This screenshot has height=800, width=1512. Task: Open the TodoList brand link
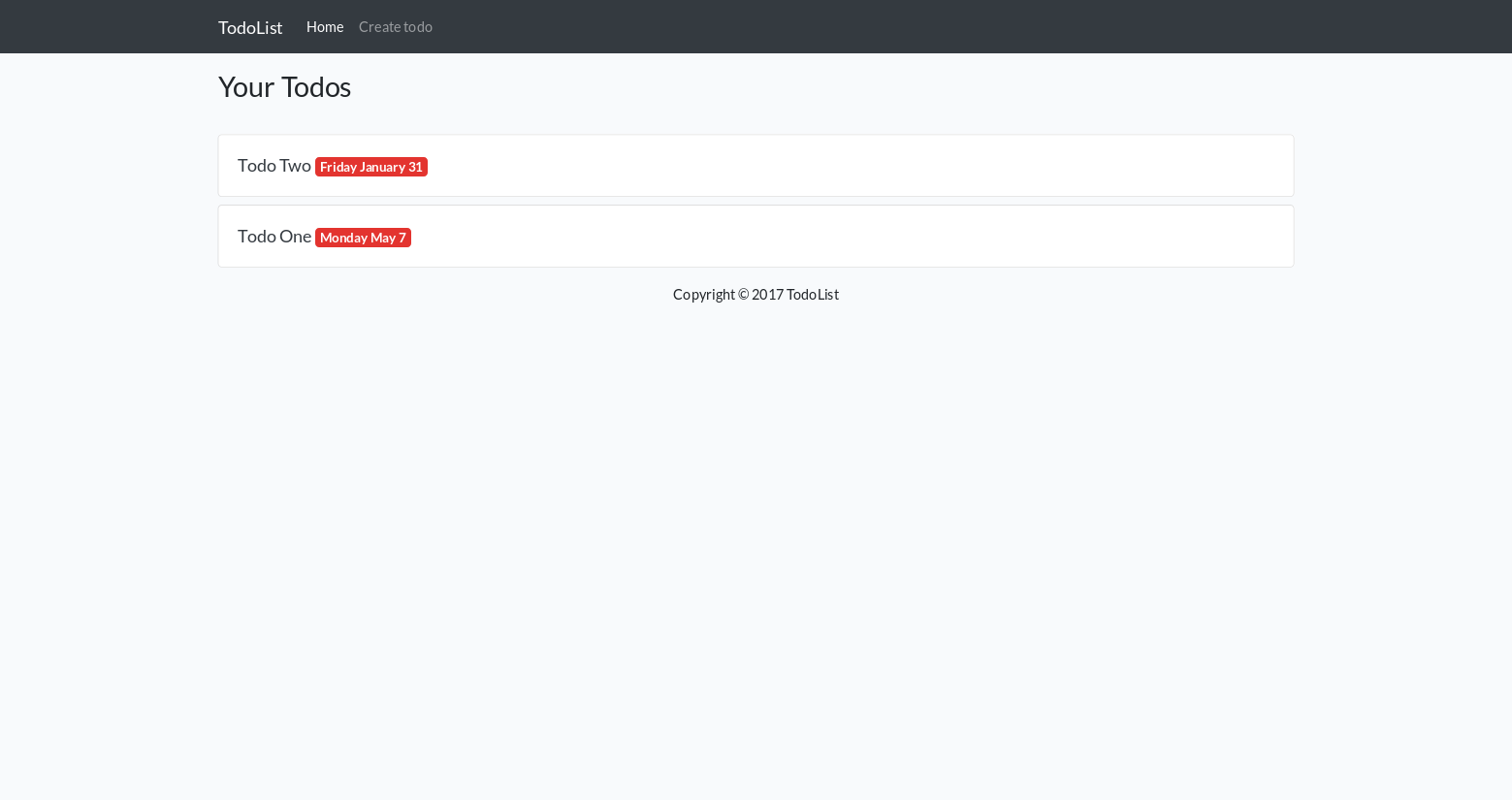tap(250, 27)
